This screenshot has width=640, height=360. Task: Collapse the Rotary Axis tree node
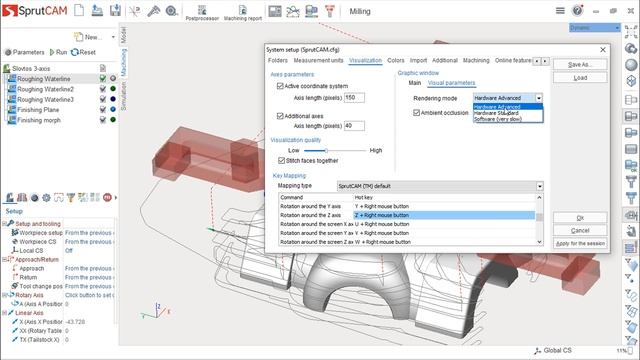pyautogui.click(x=4, y=295)
